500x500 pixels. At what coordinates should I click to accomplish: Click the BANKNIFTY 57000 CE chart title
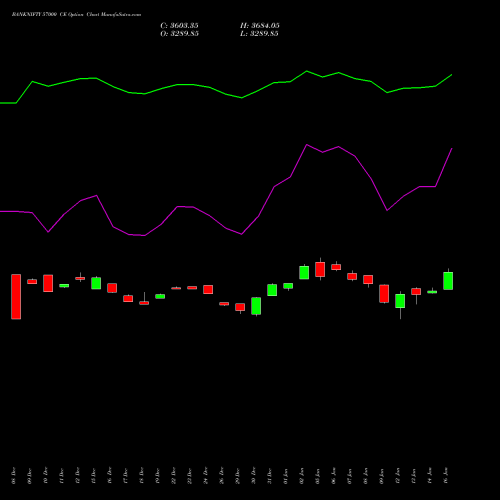click(76, 15)
